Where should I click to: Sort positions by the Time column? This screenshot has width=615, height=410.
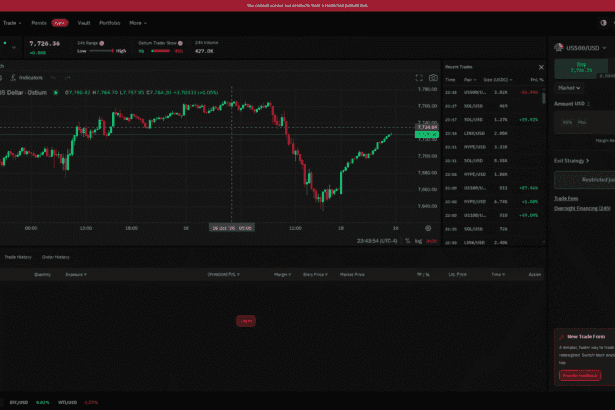pyautogui.click(x=498, y=275)
